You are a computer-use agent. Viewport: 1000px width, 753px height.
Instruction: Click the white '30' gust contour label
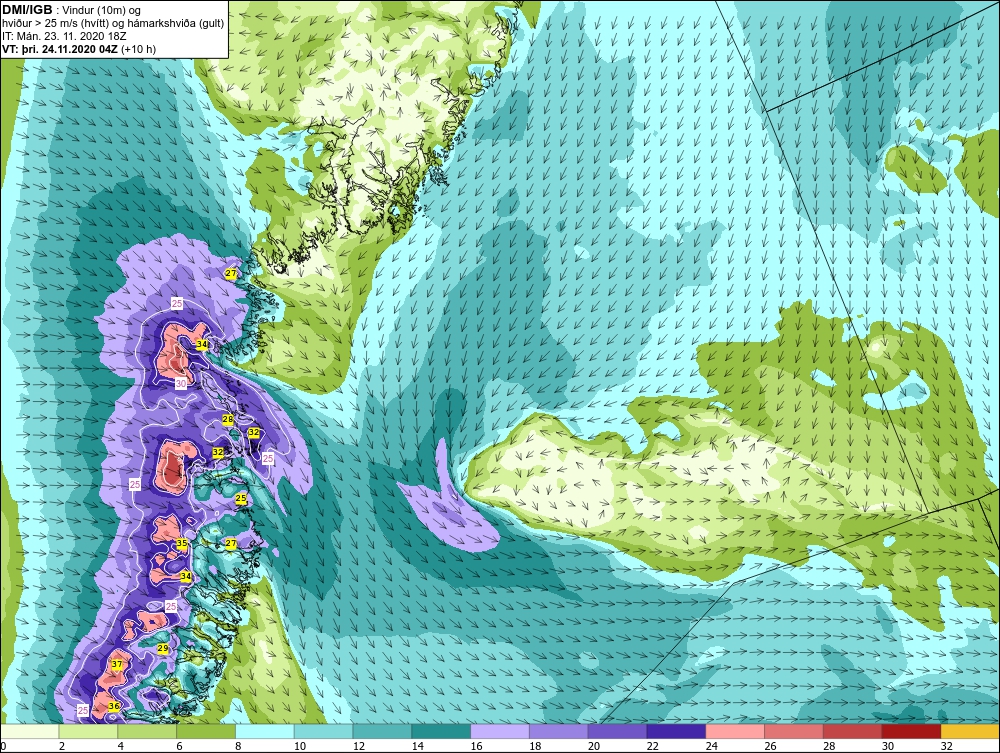(x=181, y=384)
